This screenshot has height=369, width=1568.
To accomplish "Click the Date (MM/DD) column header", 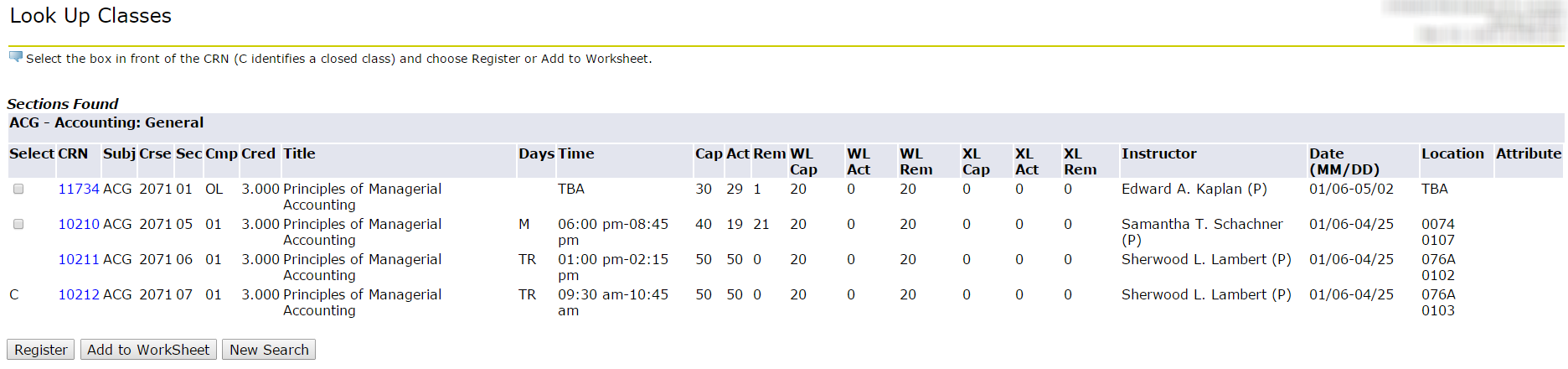I will (x=1344, y=162).
